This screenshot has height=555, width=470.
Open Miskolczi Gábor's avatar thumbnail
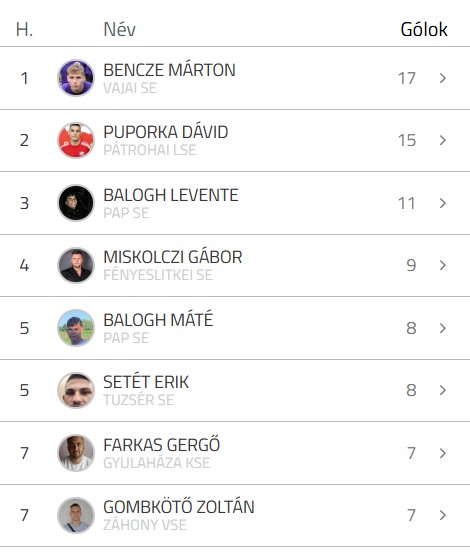[x=76, y=265]
